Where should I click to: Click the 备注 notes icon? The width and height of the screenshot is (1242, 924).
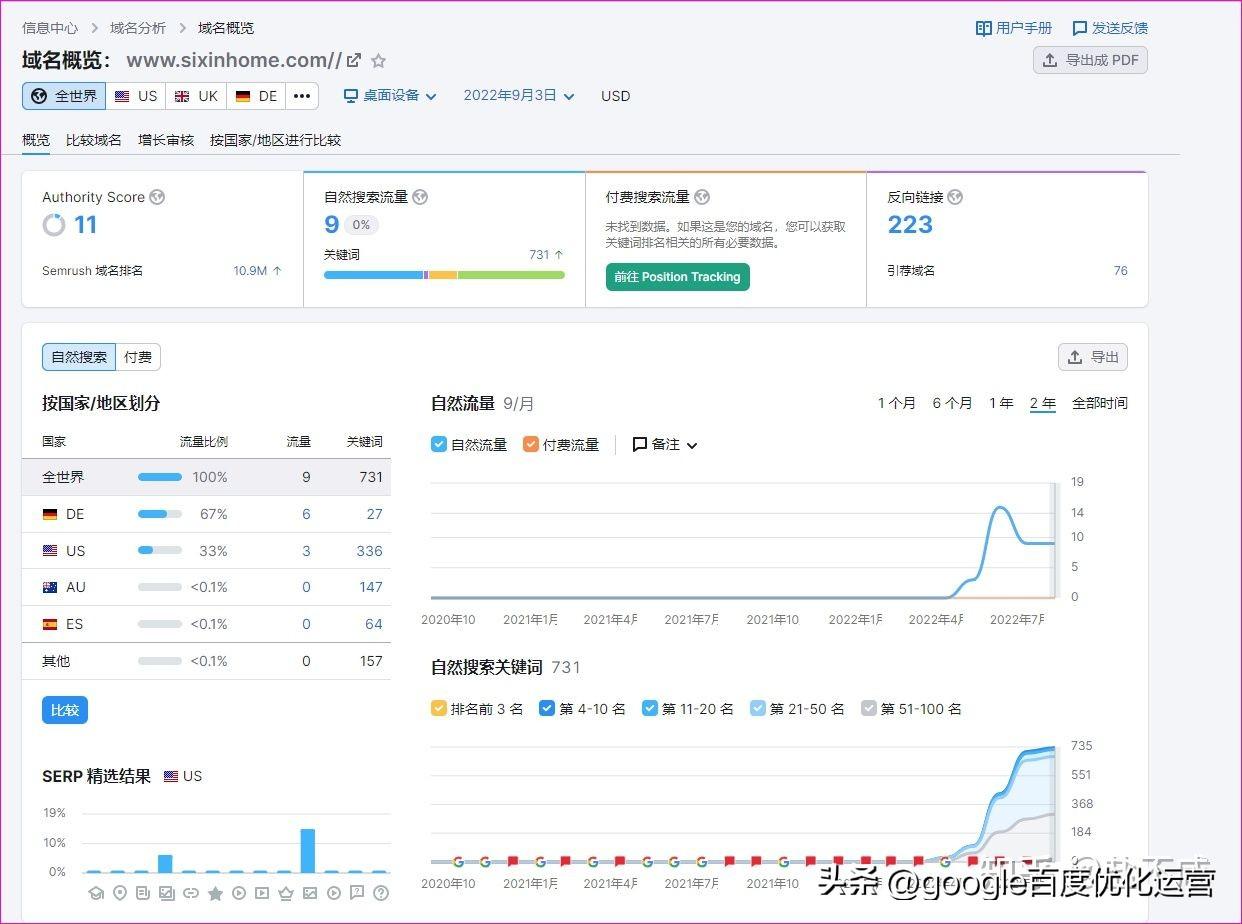[x=640, y=444]
